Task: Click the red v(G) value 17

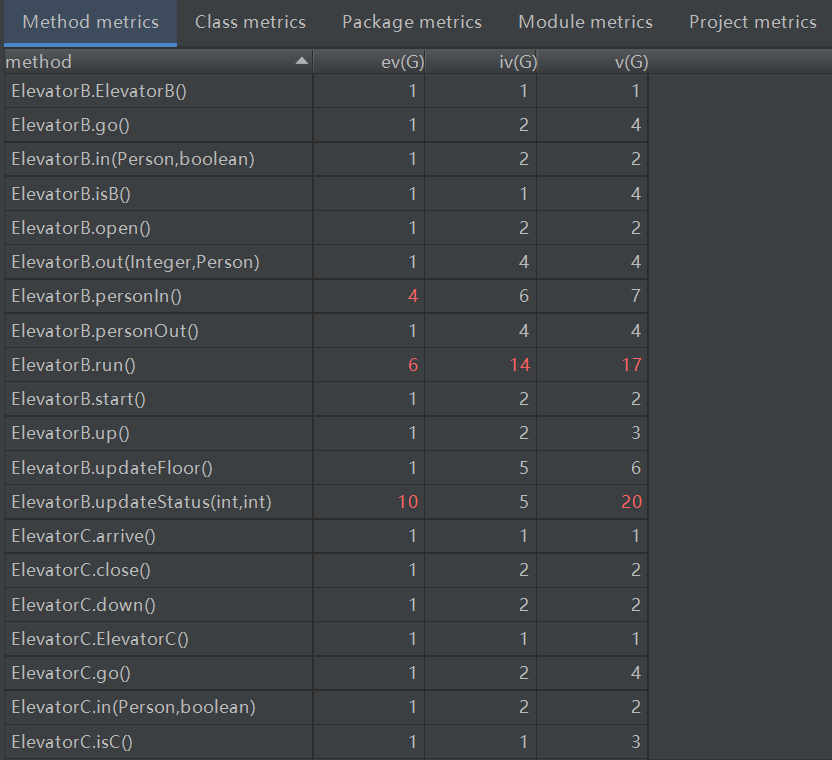Action: click(x=630, y=365)
